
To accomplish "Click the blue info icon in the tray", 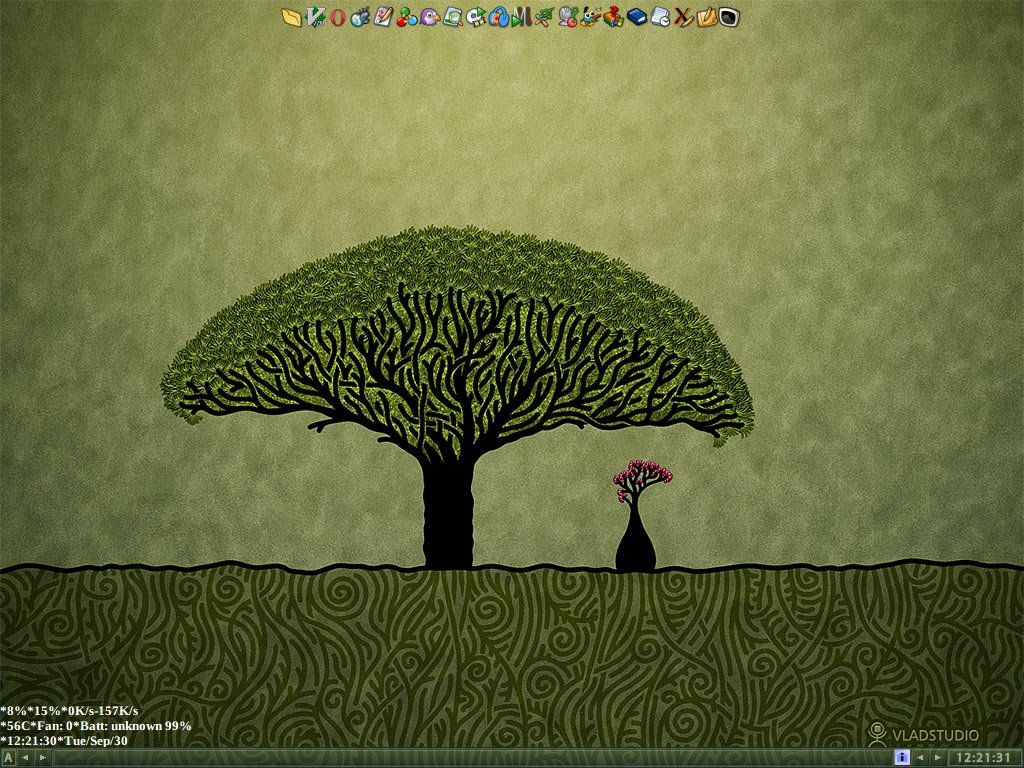I will tap(901, 758).
